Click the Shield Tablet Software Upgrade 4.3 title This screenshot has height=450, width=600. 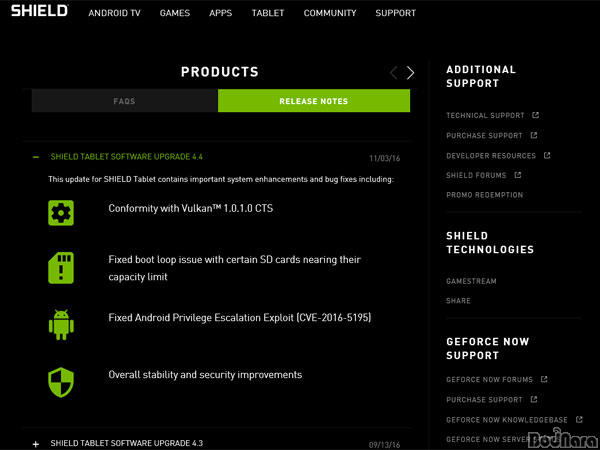(127, 443)
